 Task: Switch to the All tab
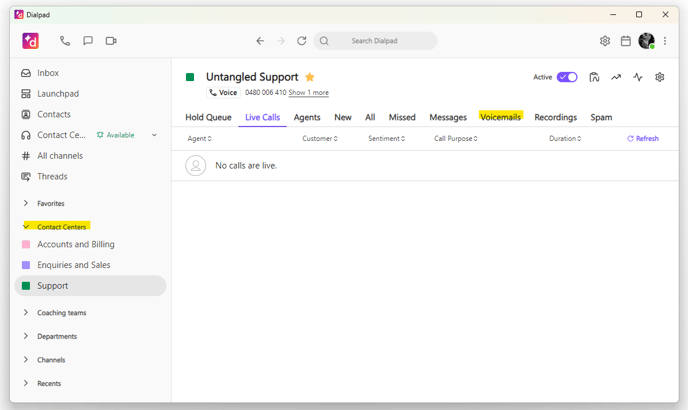click(370, 117)
